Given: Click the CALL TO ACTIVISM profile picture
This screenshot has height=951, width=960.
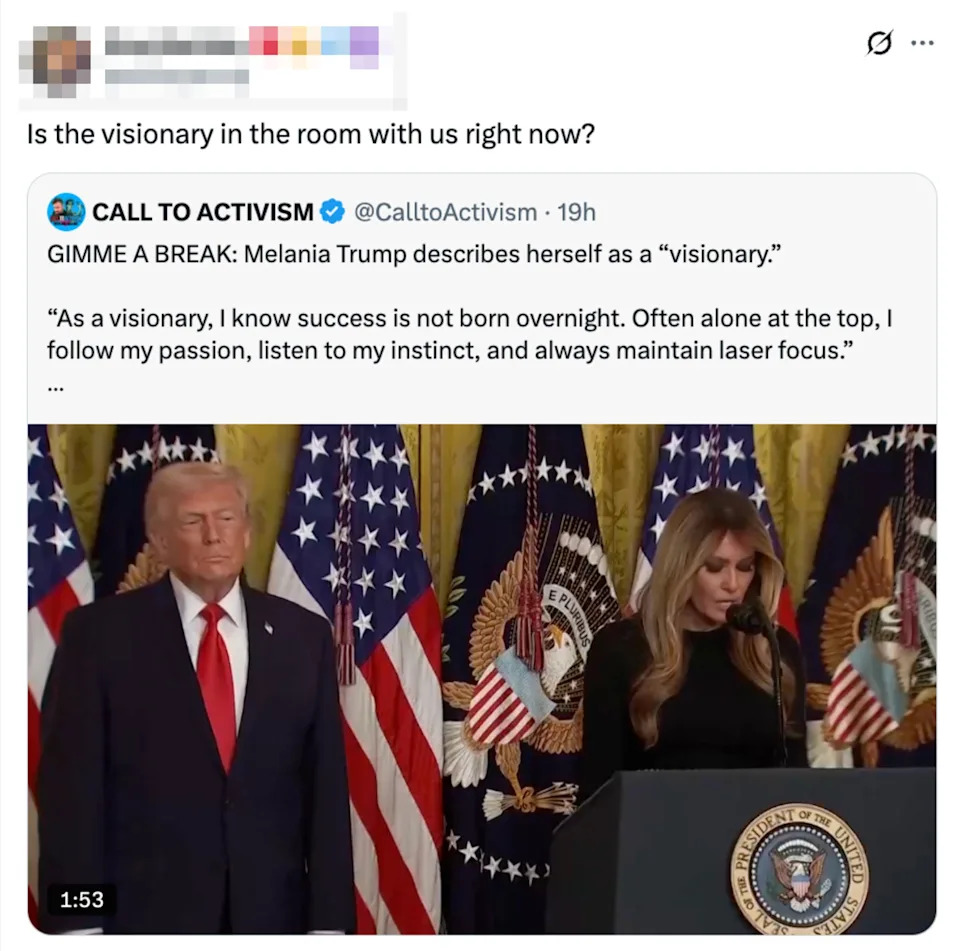Looking at the screenshot, I should (x=66, y=212).
